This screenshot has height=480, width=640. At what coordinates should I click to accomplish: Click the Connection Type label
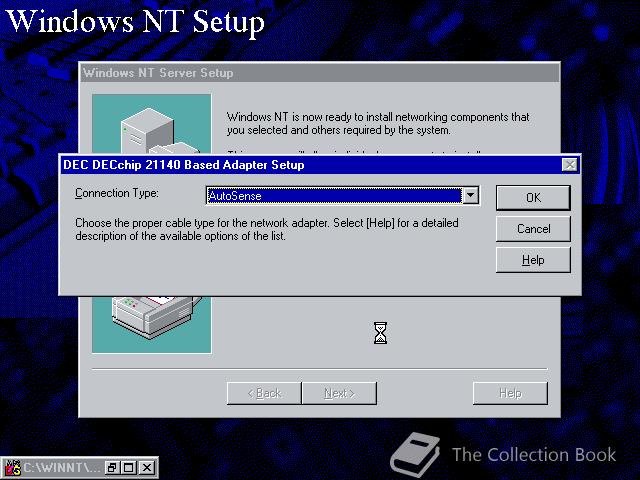pos(117,193)
